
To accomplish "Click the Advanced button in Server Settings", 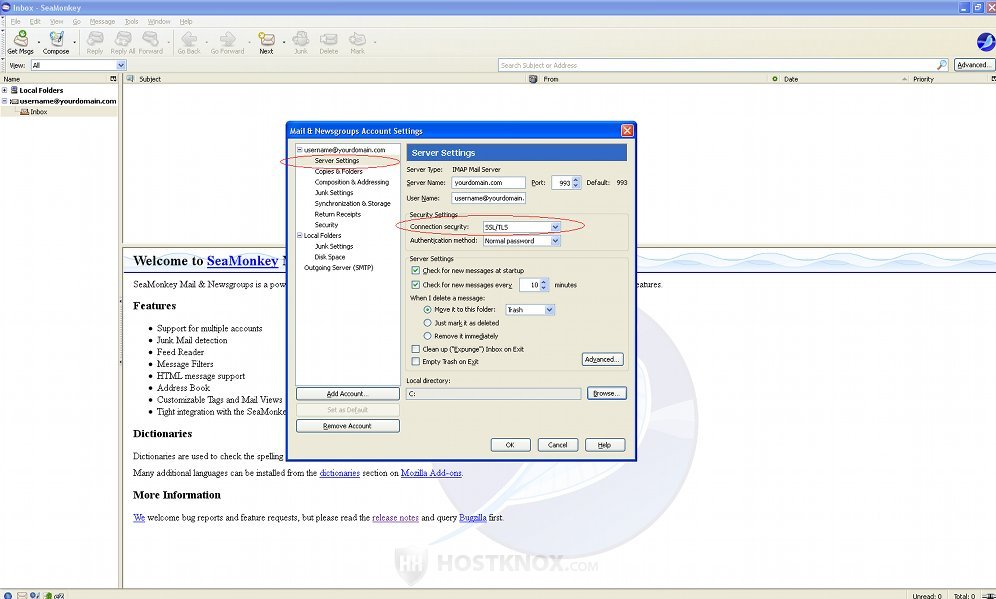I will (602, 360).
